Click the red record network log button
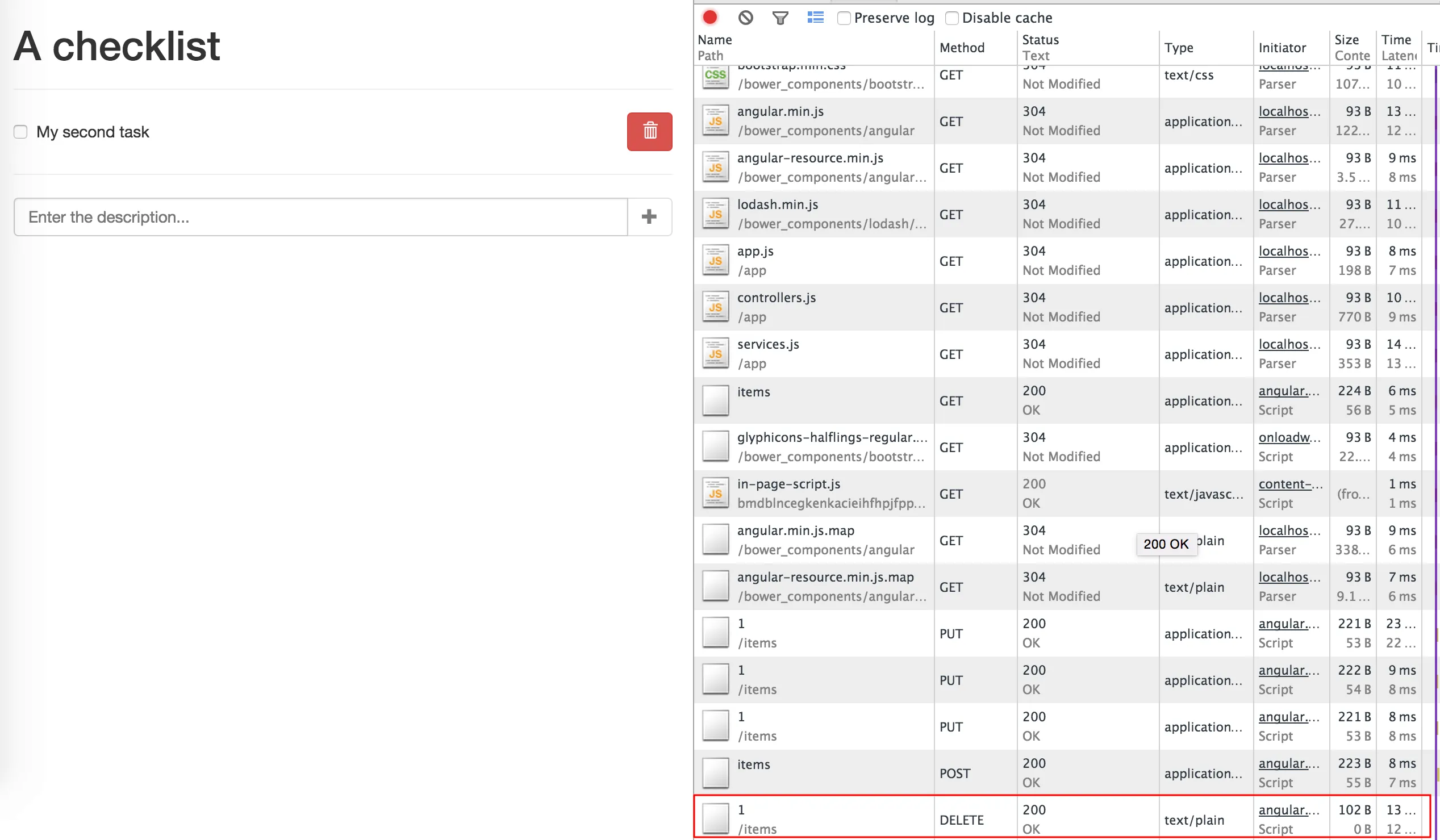This screenshot has height=840, width=1440. pyautogui.click(x=709, y=18)
